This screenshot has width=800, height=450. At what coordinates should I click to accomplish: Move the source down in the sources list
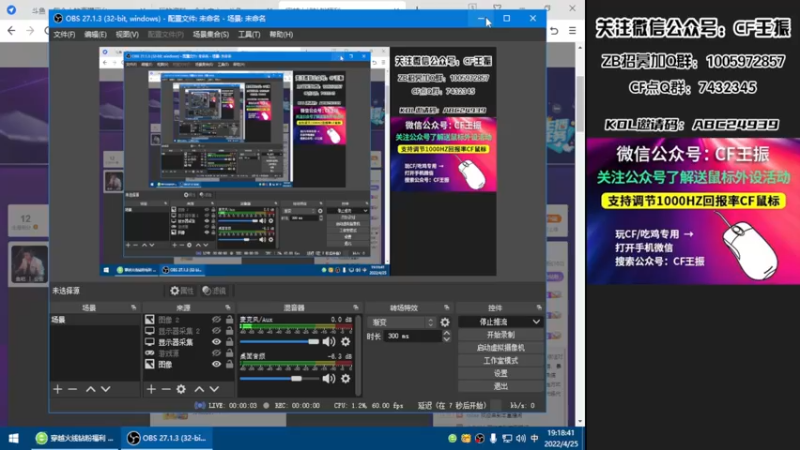214,389
